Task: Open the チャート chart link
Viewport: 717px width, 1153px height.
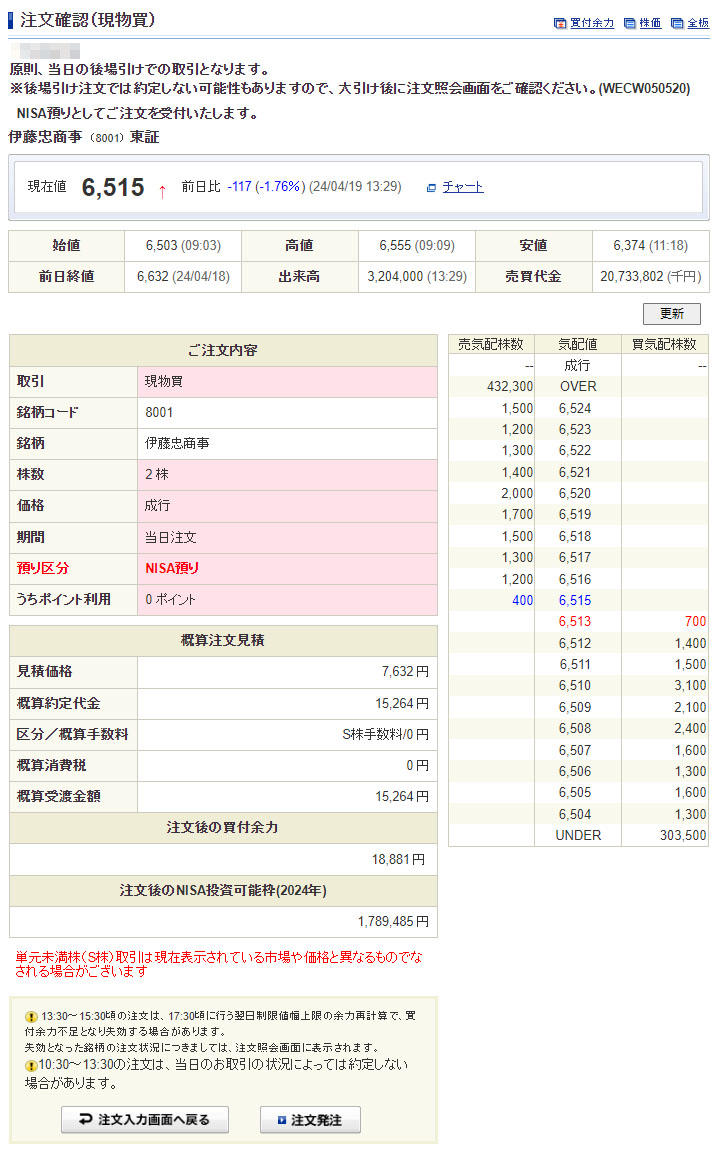Action: point(463,187)
